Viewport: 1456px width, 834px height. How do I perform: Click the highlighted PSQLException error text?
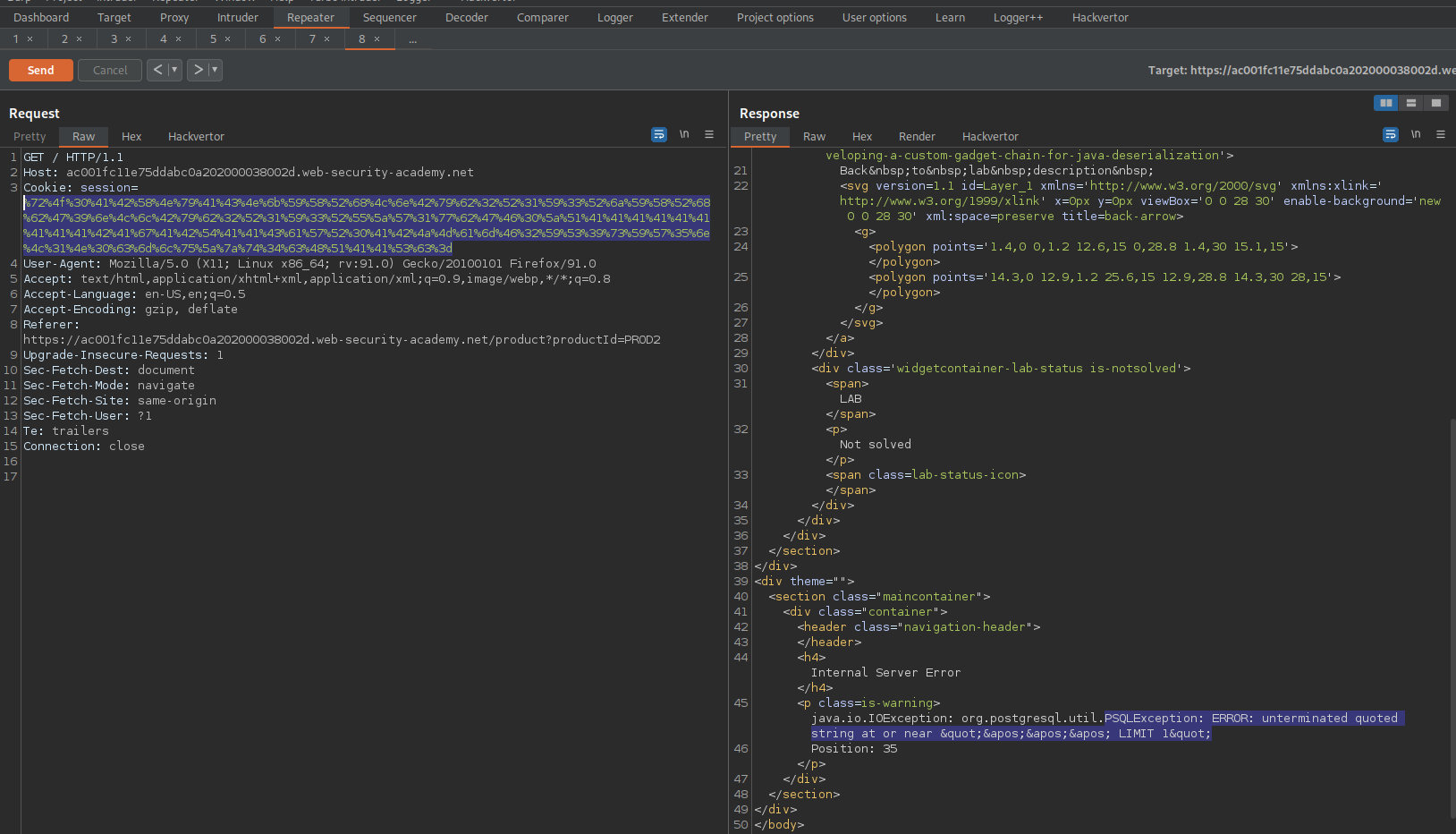coord(1107,726)
